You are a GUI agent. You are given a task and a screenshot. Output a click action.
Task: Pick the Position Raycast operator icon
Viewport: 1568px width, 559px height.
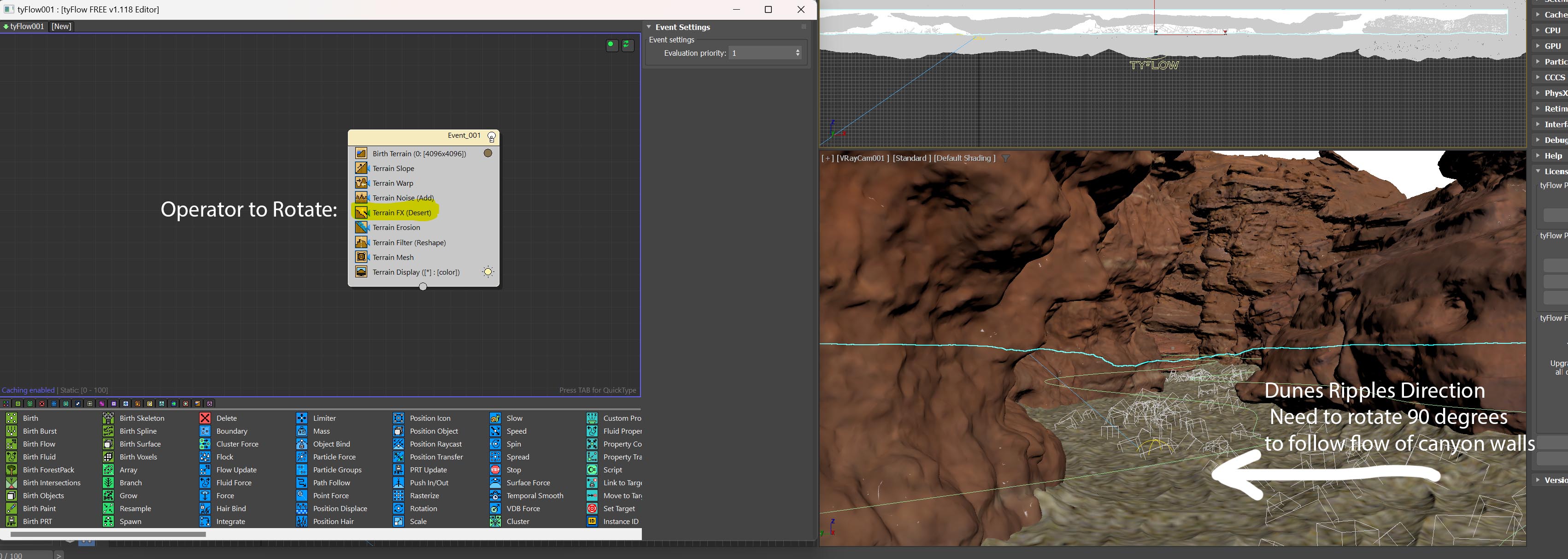pos(399,444)
